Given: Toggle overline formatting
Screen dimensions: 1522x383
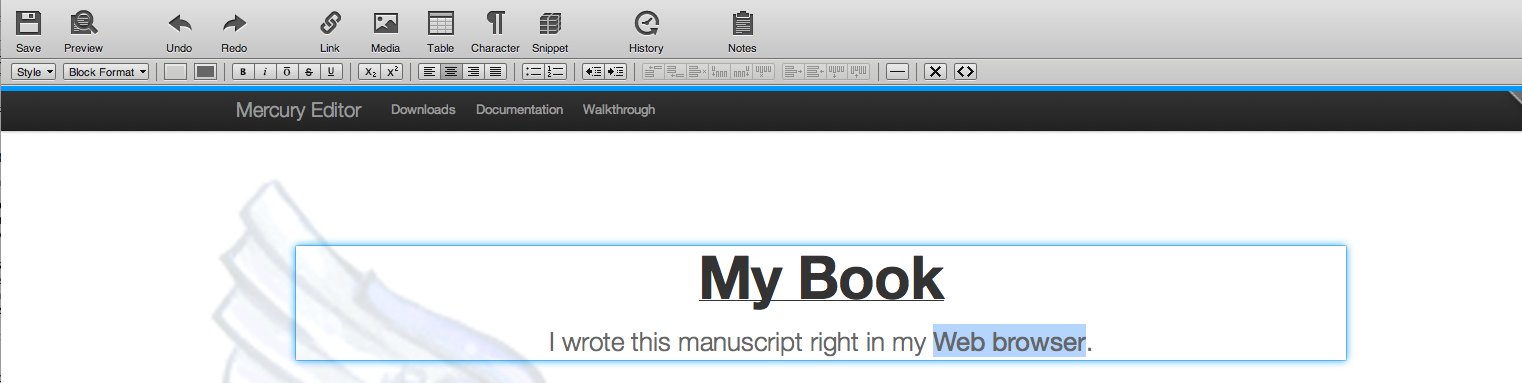Looking at the screenshot, I should [287, 72].
